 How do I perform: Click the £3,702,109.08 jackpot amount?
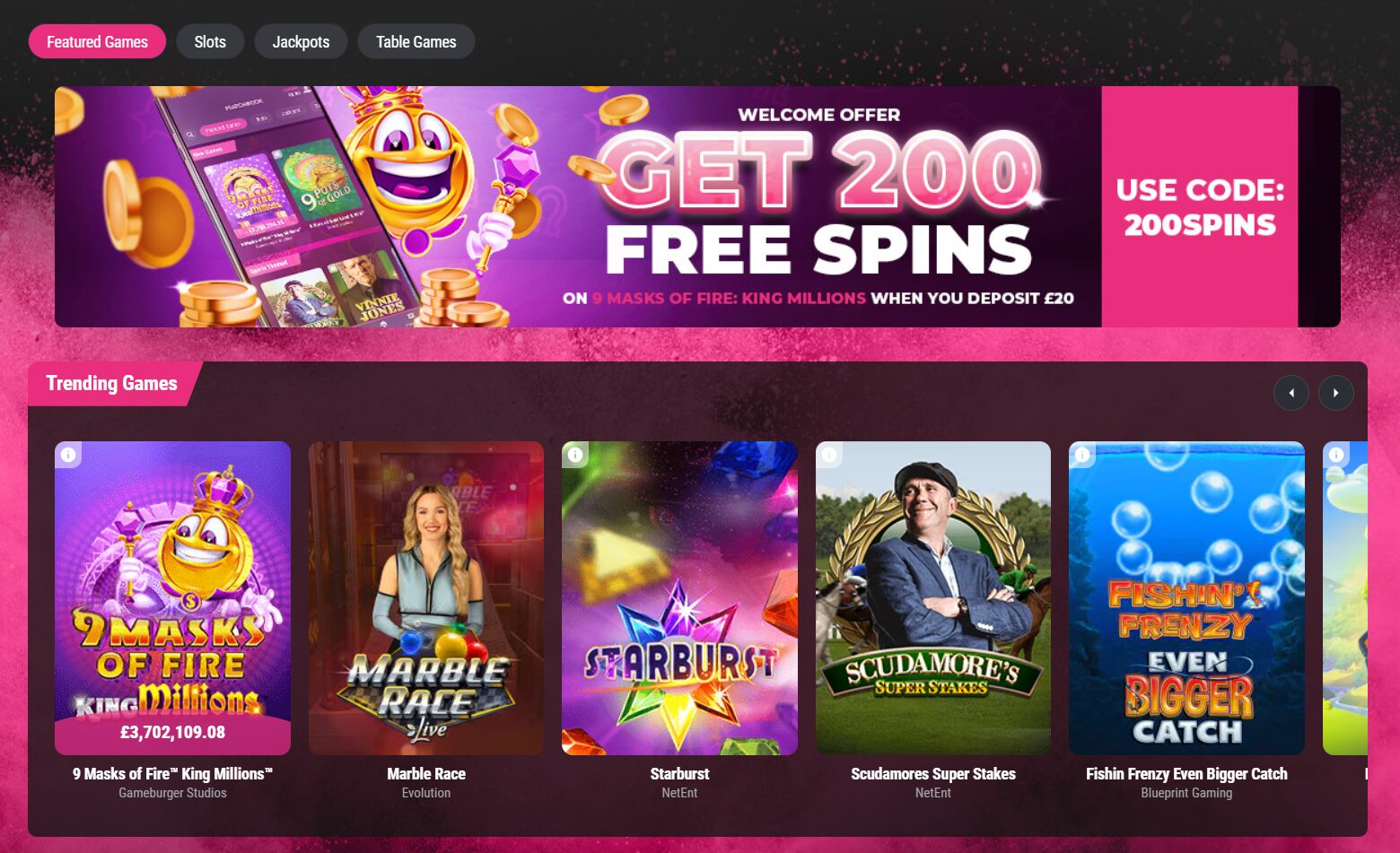(x=172, y=733)
